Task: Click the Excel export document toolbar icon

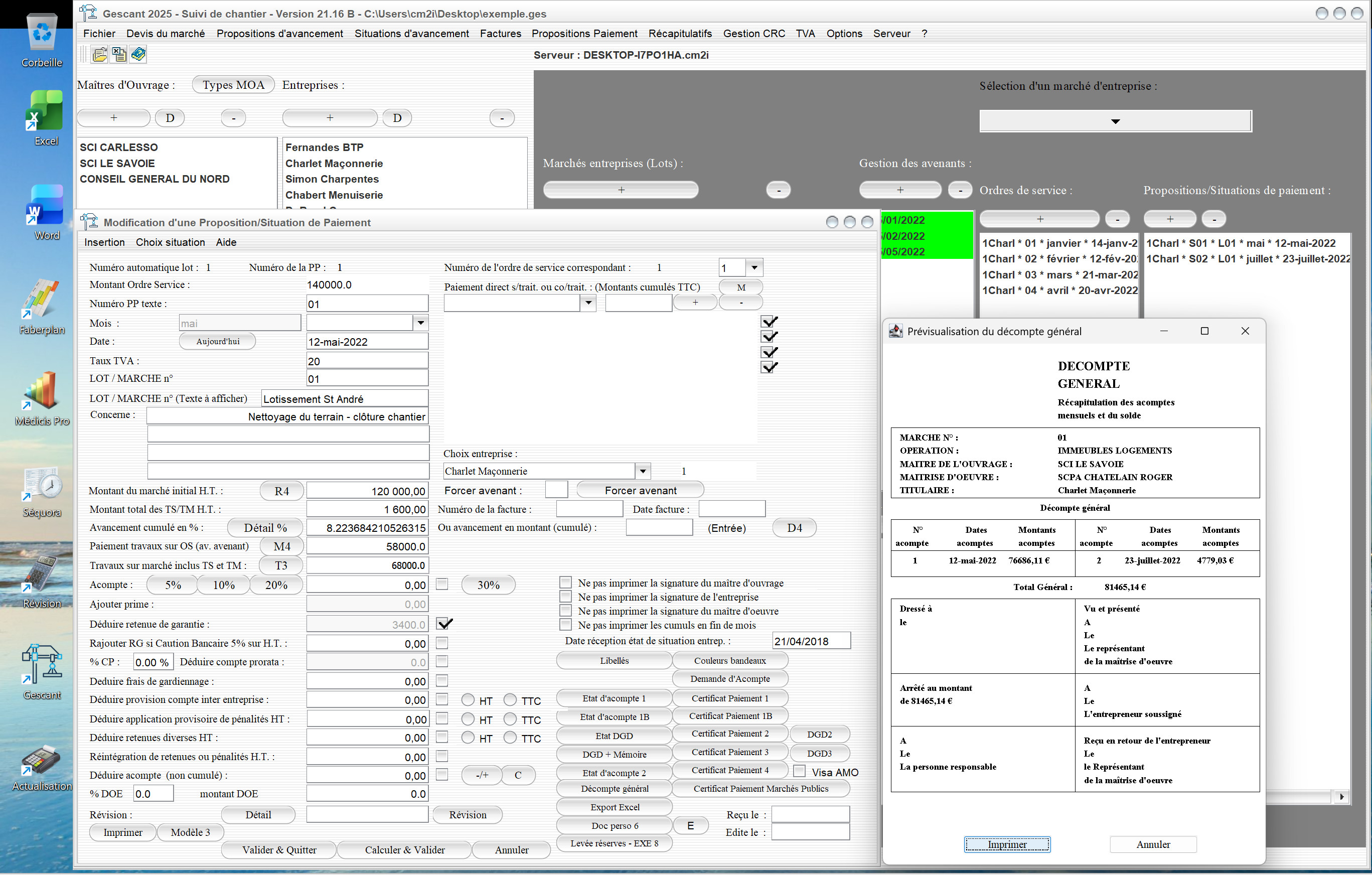Action: pos(118,55)
